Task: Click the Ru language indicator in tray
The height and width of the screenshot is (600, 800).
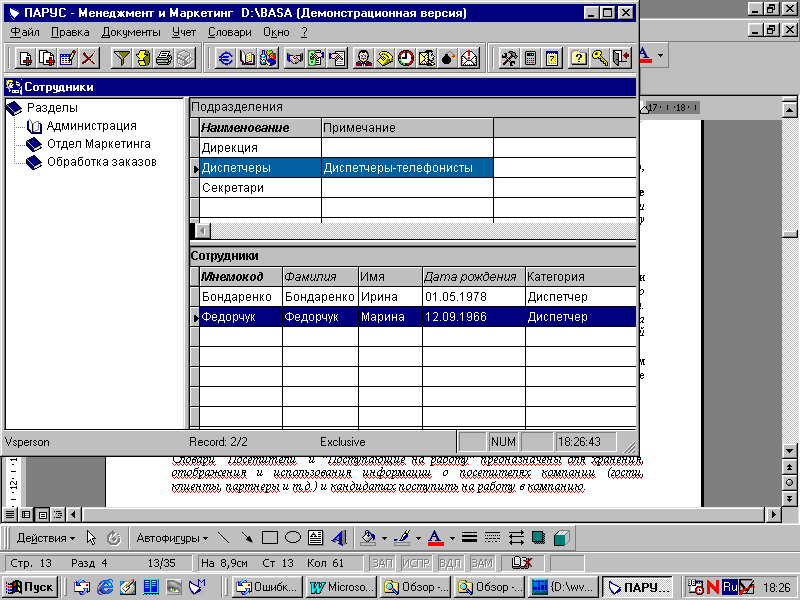Action: pos(730,587)
